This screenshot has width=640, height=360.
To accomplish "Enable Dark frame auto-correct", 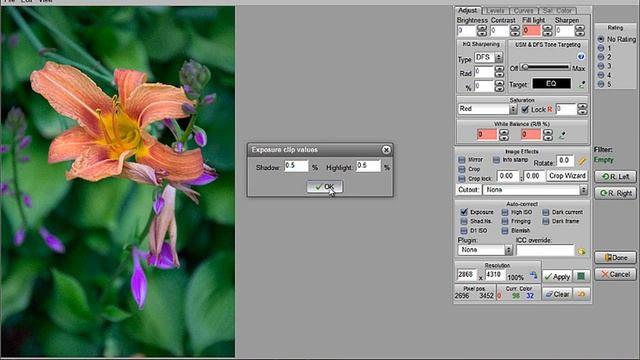I will coord(546,221).
